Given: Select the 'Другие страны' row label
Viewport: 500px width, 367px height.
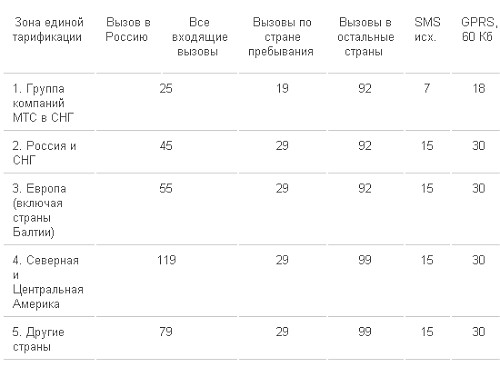Looking at the screenshot, I should (x=38, y=339).
